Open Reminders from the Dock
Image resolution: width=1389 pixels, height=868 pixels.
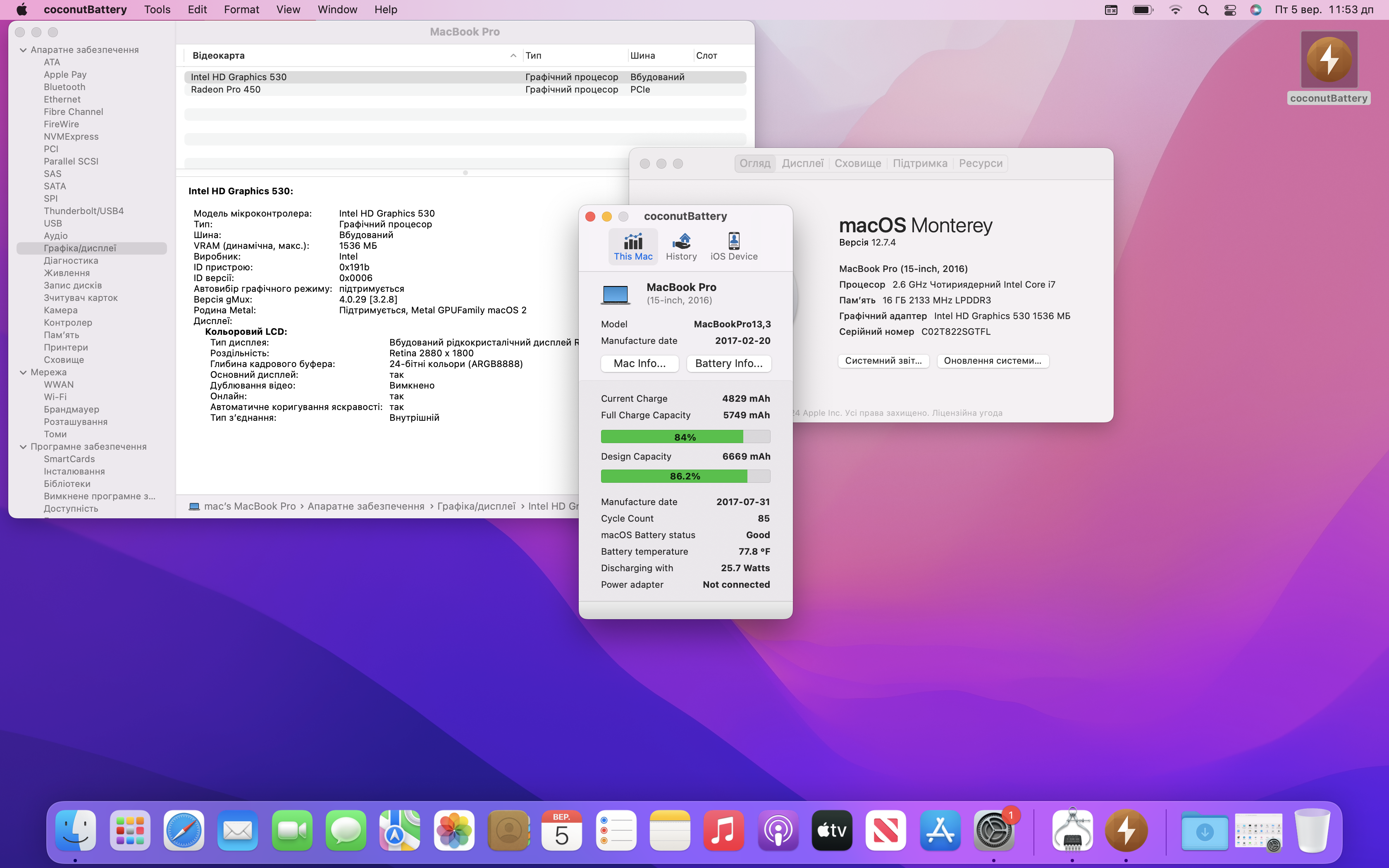(x=616, y=830)
